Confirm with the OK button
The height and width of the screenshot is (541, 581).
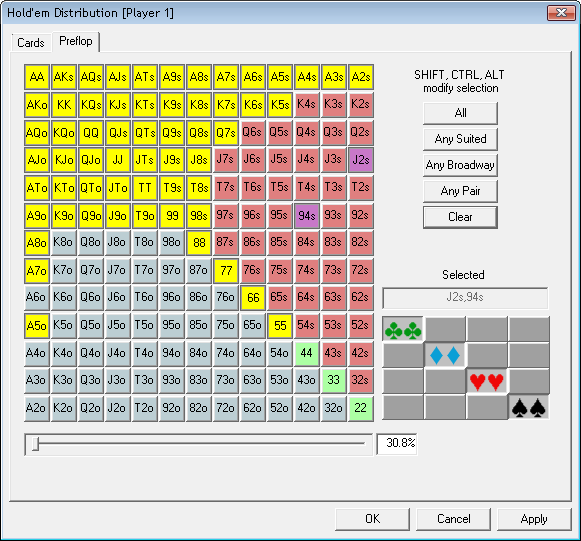[x=372, y=519]
